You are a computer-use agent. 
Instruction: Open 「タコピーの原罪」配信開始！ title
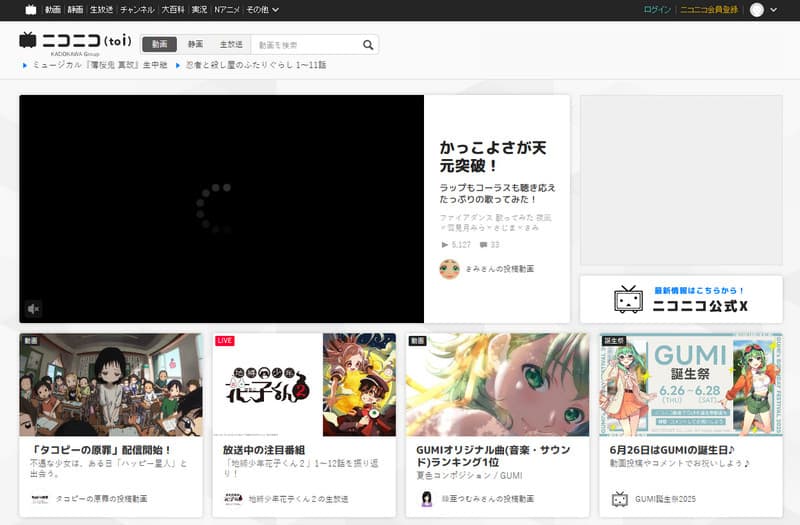coord(101,450)
